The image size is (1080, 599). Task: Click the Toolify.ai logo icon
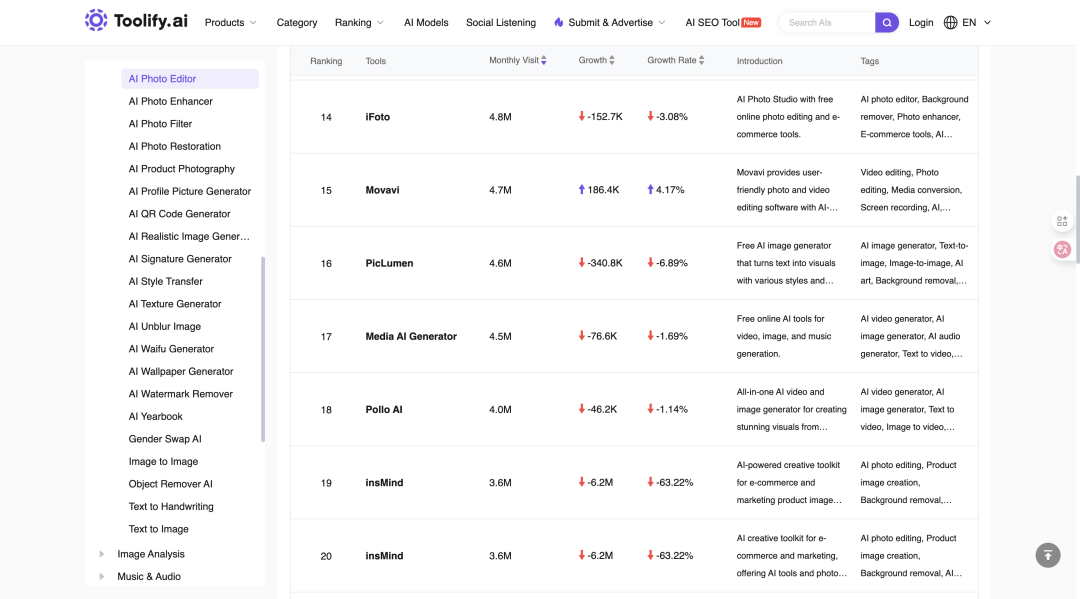tap(96, 21)
